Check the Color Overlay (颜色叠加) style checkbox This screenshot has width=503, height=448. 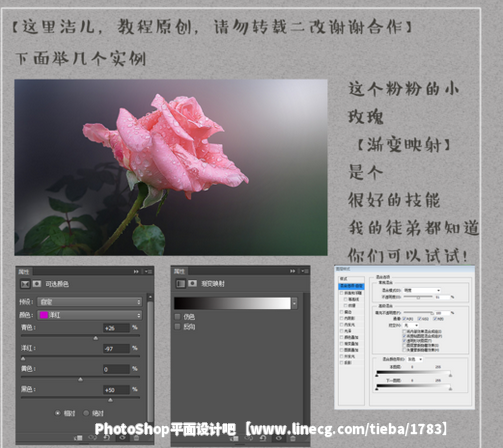(x=341, y=337)
